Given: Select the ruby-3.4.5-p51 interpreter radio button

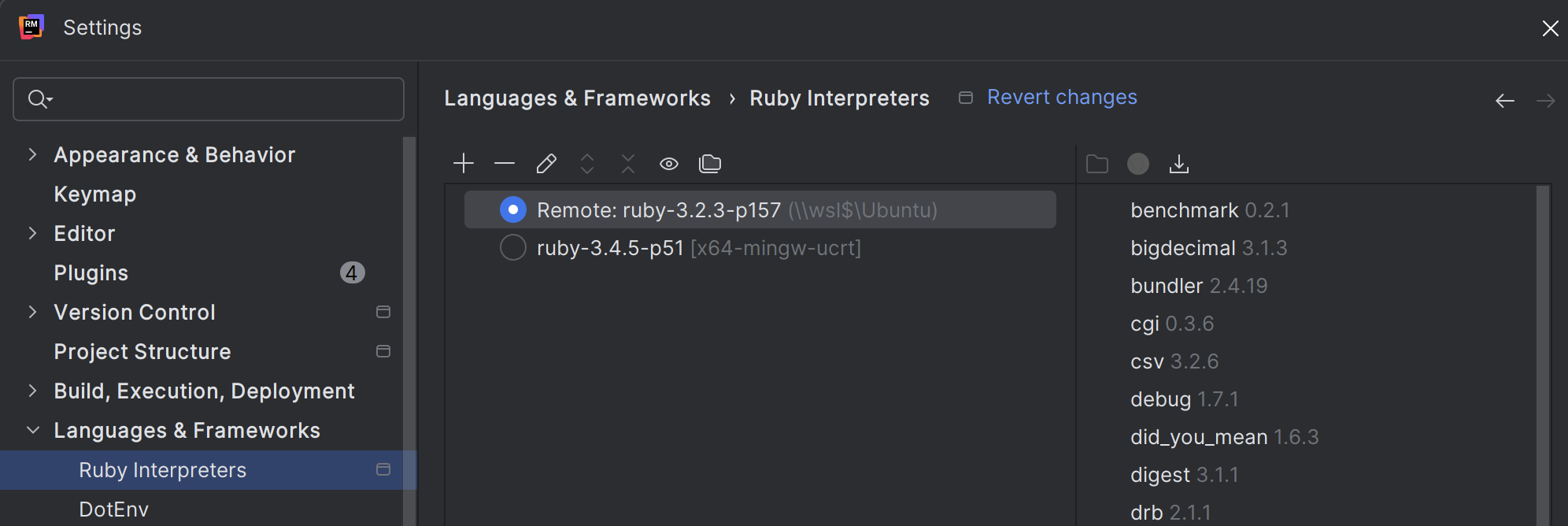Looking at the screenshot, I should pos(512,246).
